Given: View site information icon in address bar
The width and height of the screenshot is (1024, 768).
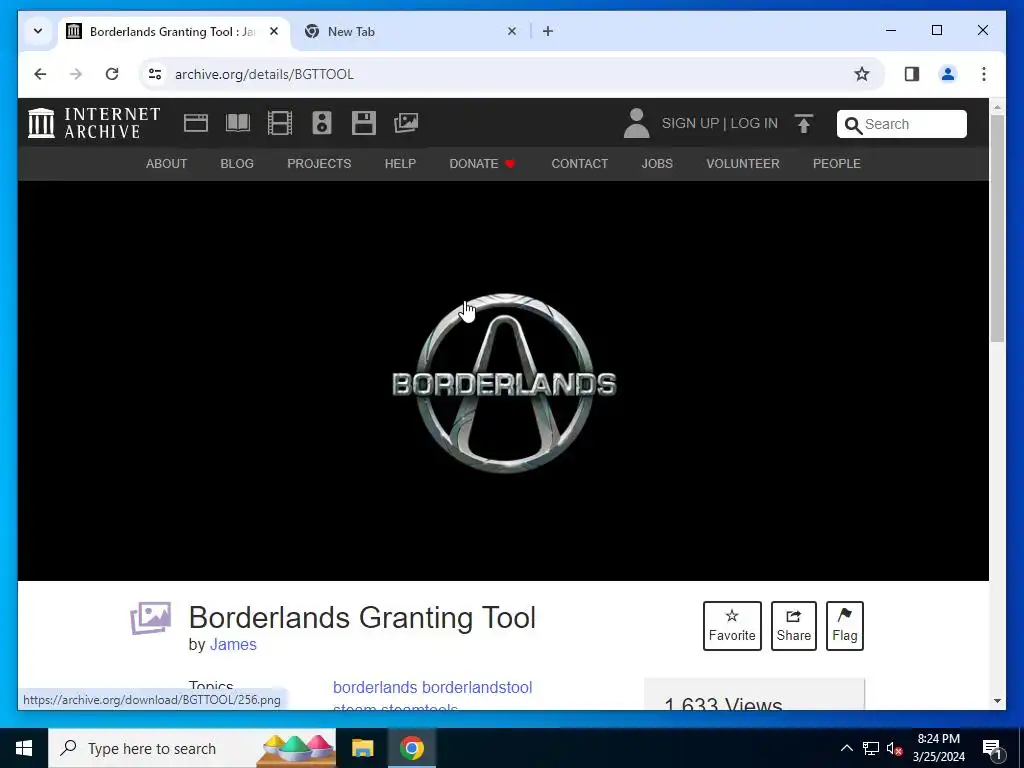Looking at the screenshot, I should pos(155,74).
